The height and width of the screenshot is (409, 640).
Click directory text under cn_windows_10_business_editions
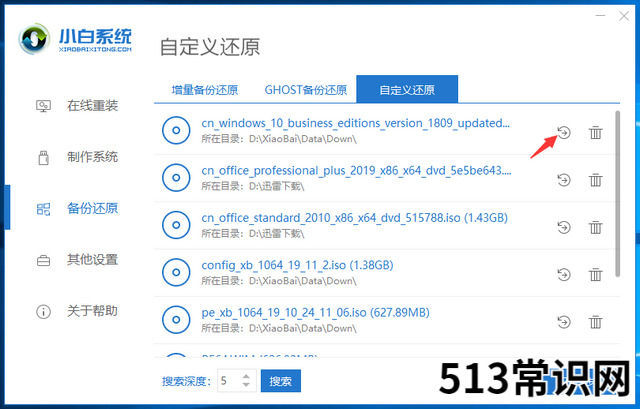click(279, 139)
